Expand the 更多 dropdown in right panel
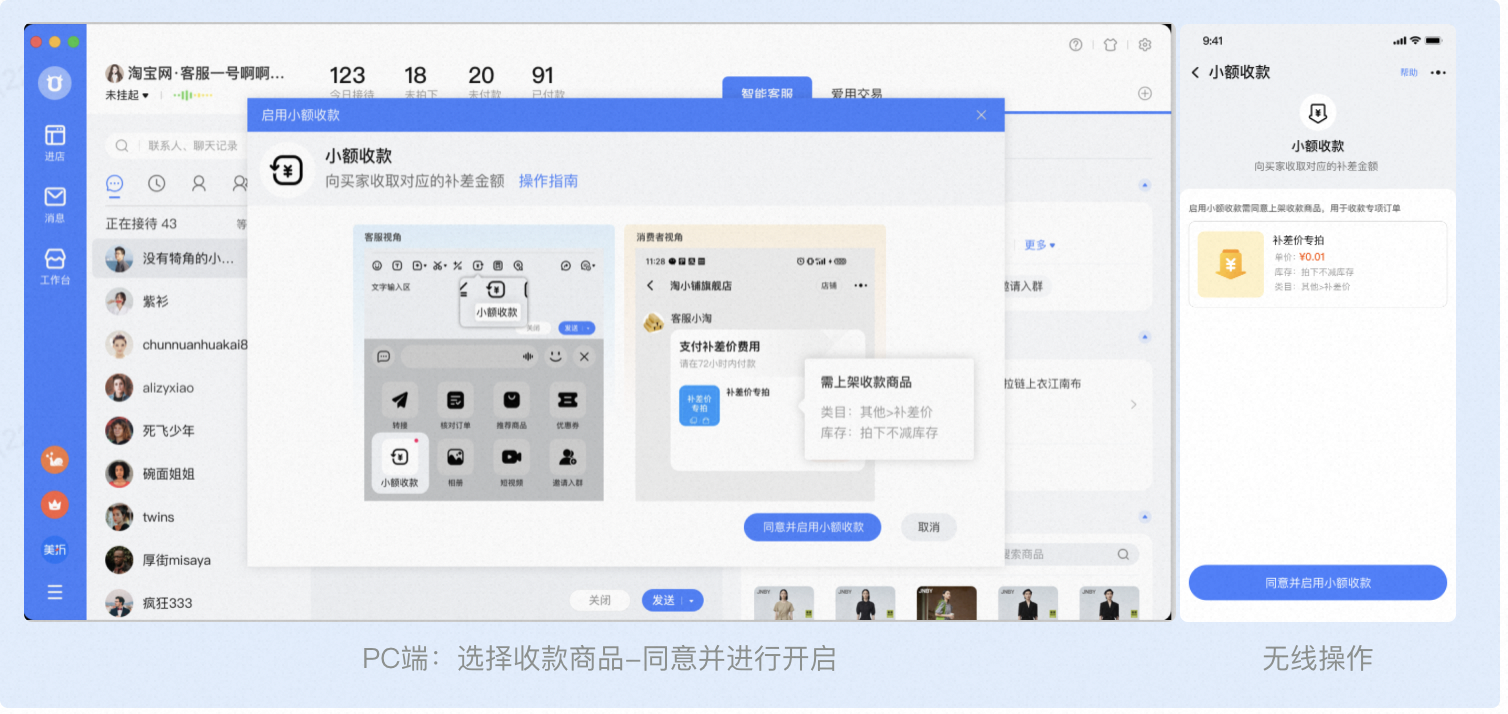1508x714 pixels. pos(1039,245)
